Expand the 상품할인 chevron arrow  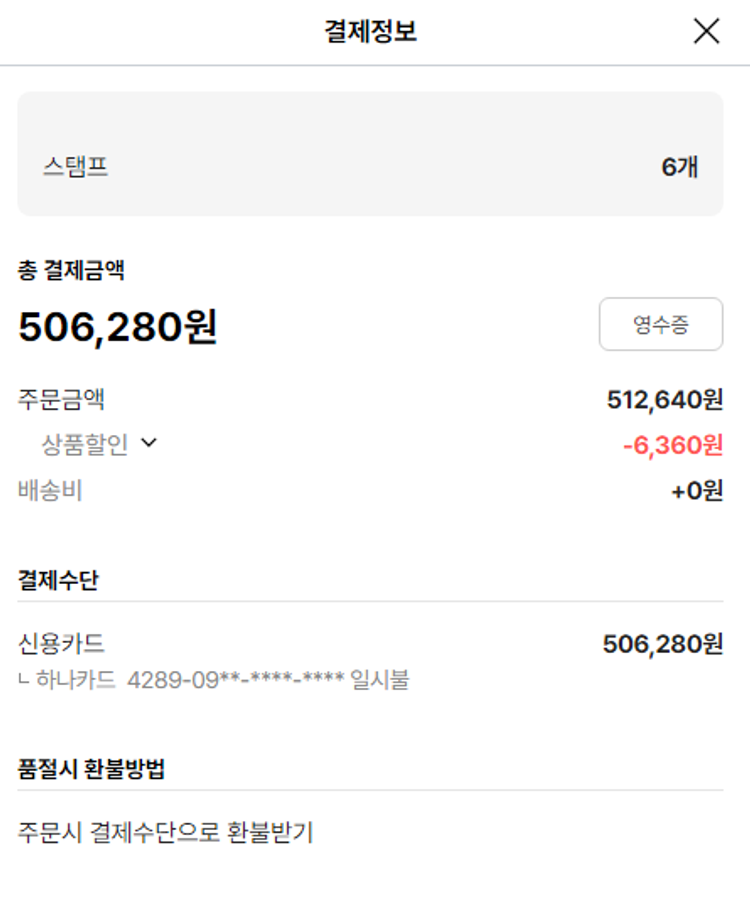tap(150, 443)
